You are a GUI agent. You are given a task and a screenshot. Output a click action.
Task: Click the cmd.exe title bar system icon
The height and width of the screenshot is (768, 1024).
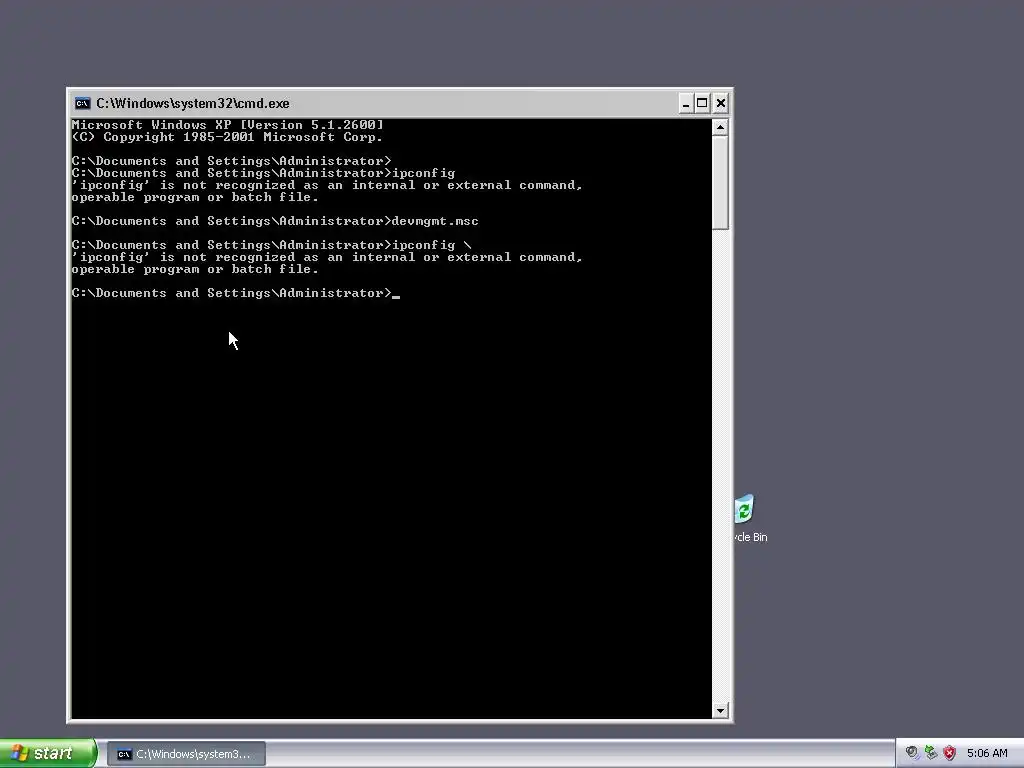(x=82, y=103)
